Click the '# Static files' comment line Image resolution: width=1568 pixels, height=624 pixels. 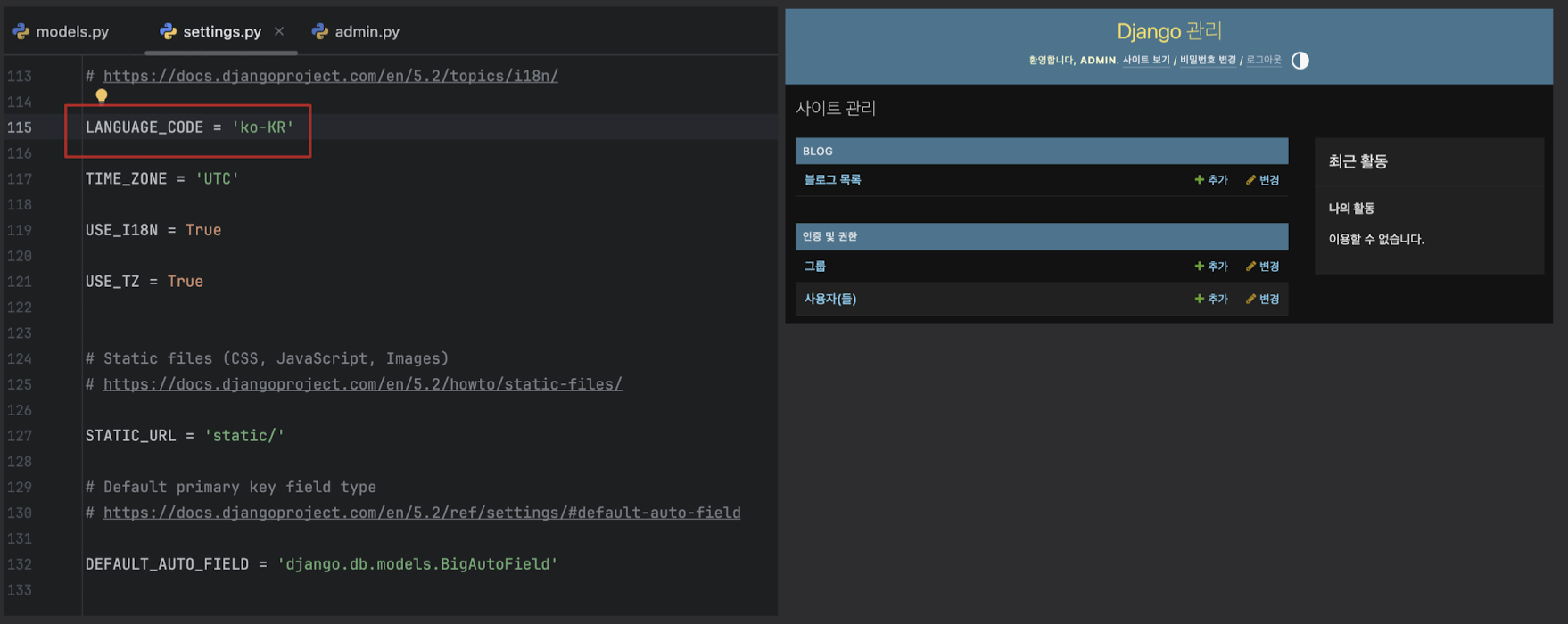tap(267, 358)
